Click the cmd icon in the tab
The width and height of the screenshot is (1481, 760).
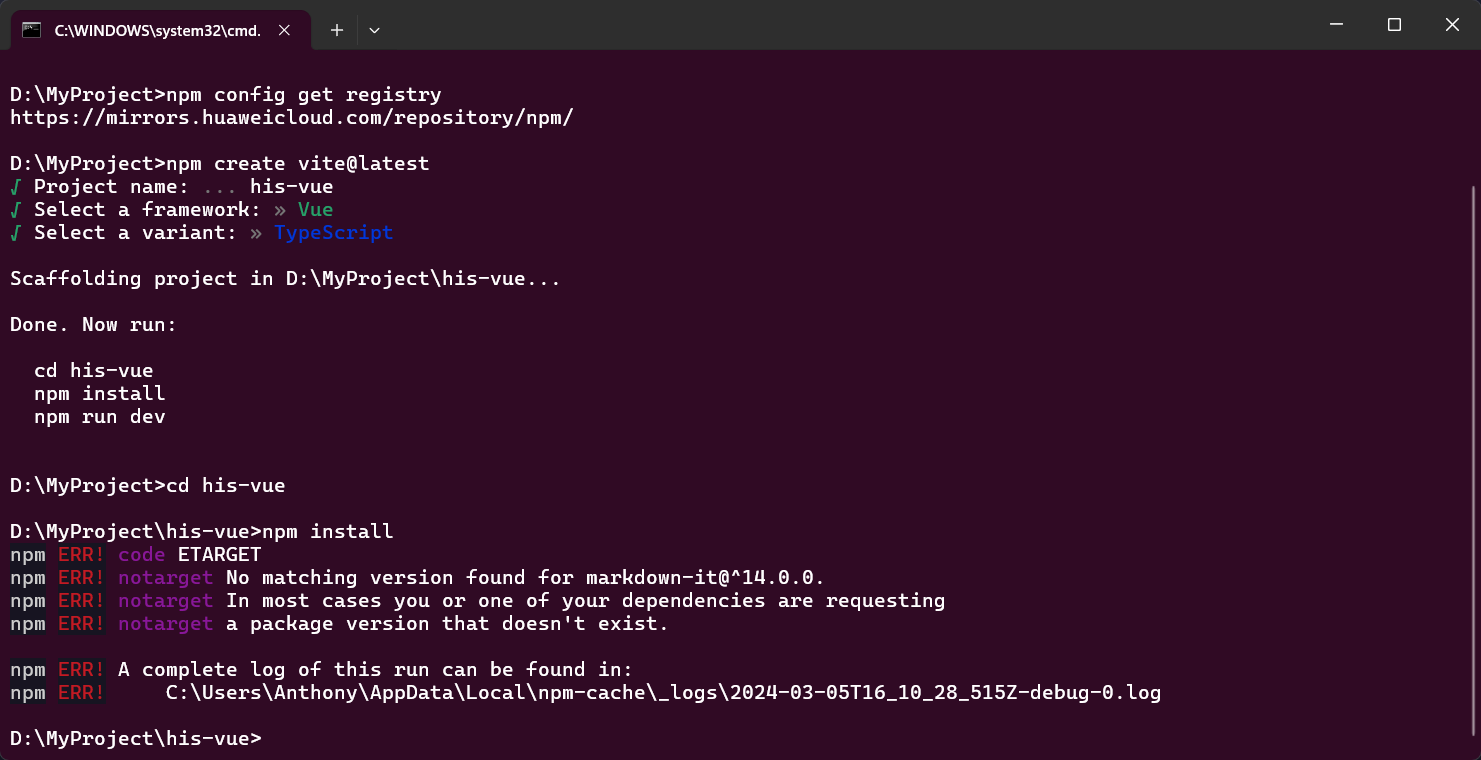31,30
